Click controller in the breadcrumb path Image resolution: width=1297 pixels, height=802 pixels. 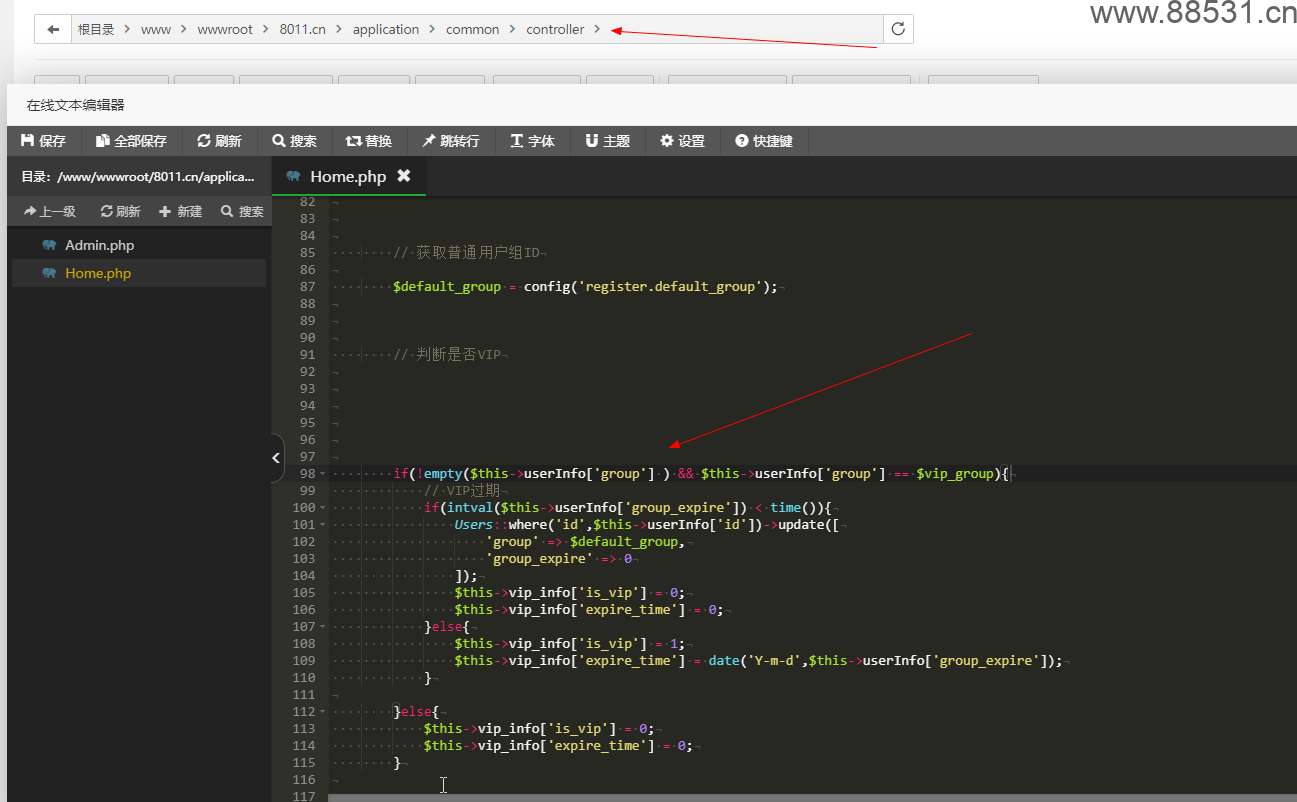click(555, 29)
